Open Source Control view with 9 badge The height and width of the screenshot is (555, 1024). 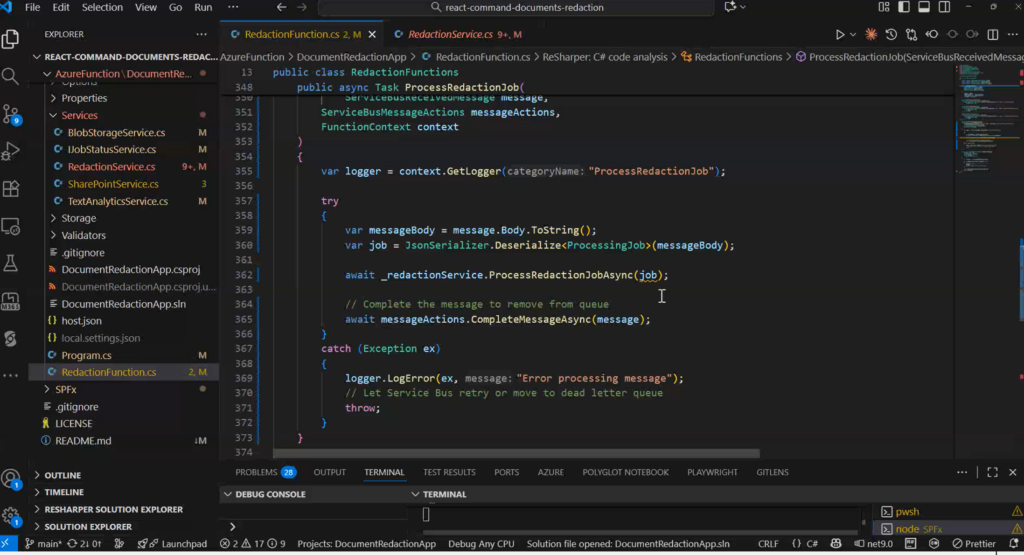(x=11, y=113)
